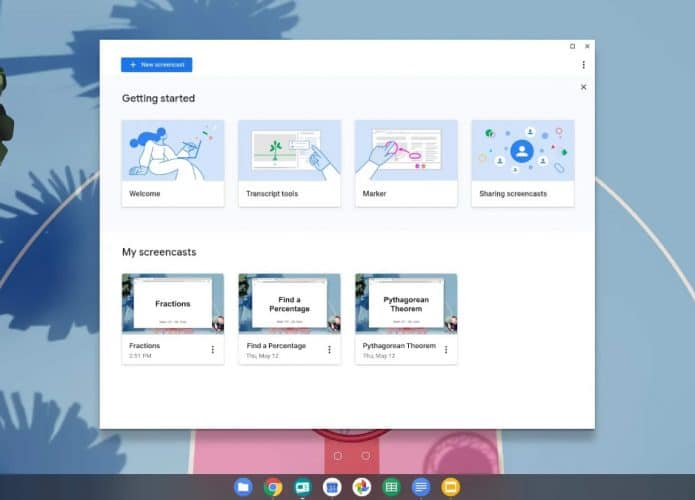Screen dimensions: 695x500
Task: Open the Sharing screencasts tutorial card
Action: (523, 163)
